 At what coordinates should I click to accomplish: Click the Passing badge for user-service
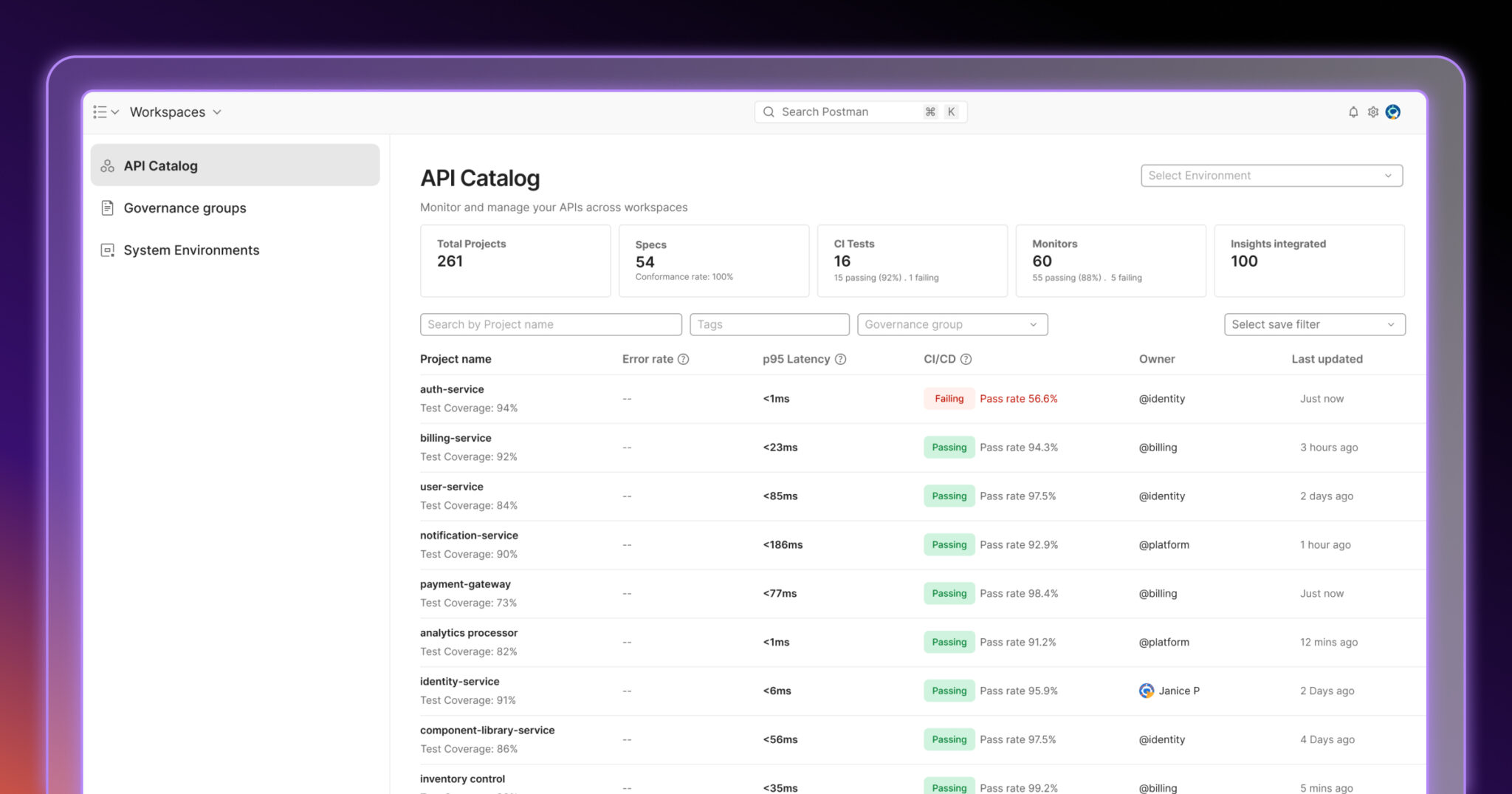(949, 496)
